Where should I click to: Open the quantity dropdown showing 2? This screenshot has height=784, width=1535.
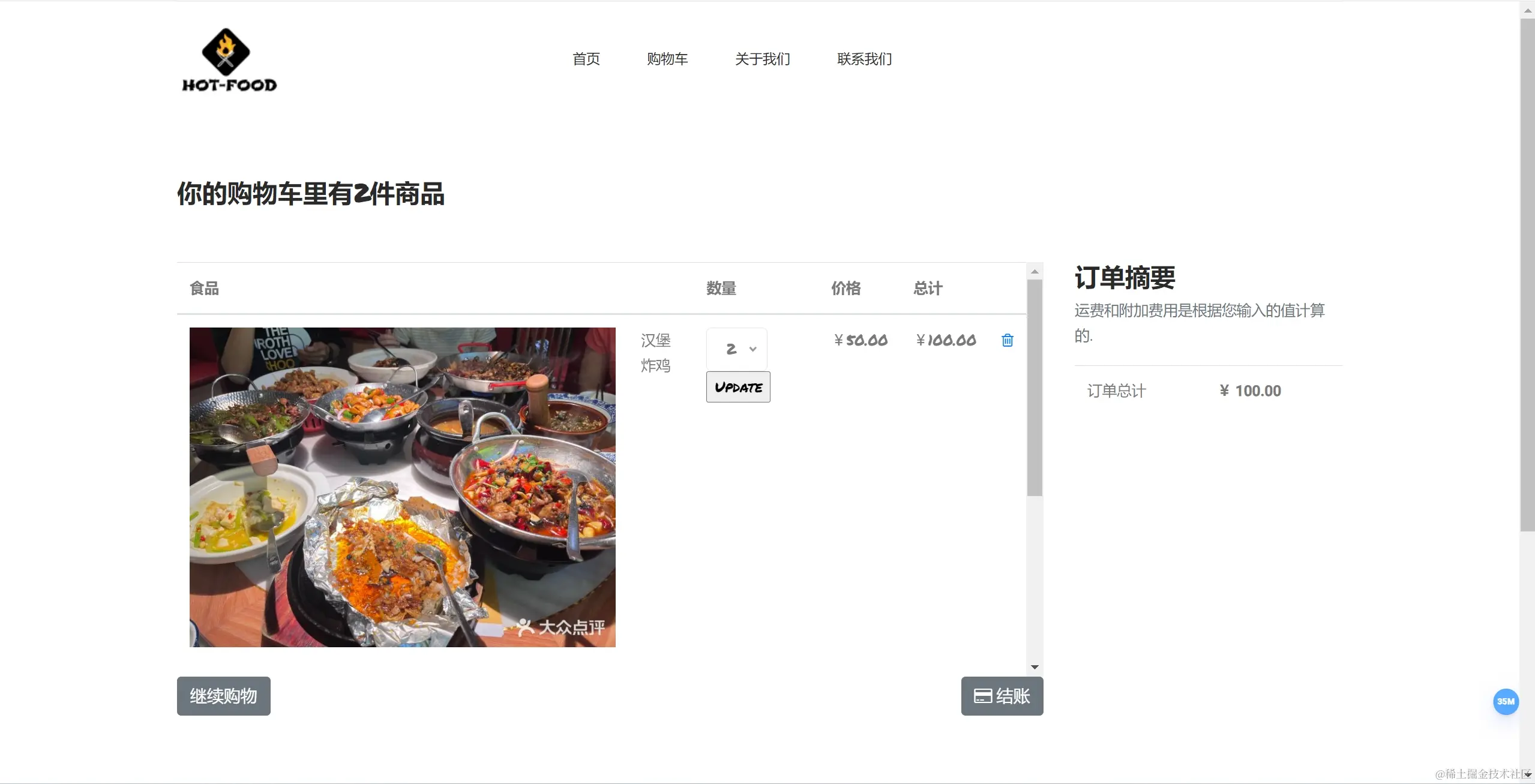pos(736,349)
